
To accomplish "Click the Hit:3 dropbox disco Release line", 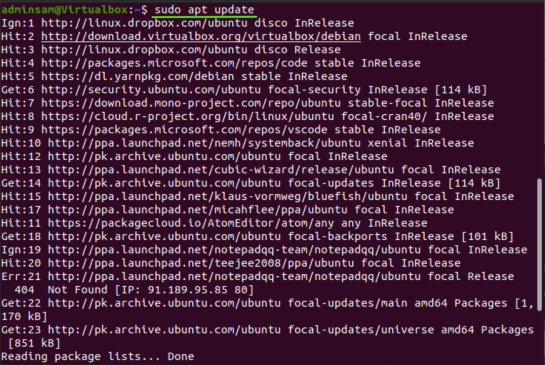I will coord(171,50).
